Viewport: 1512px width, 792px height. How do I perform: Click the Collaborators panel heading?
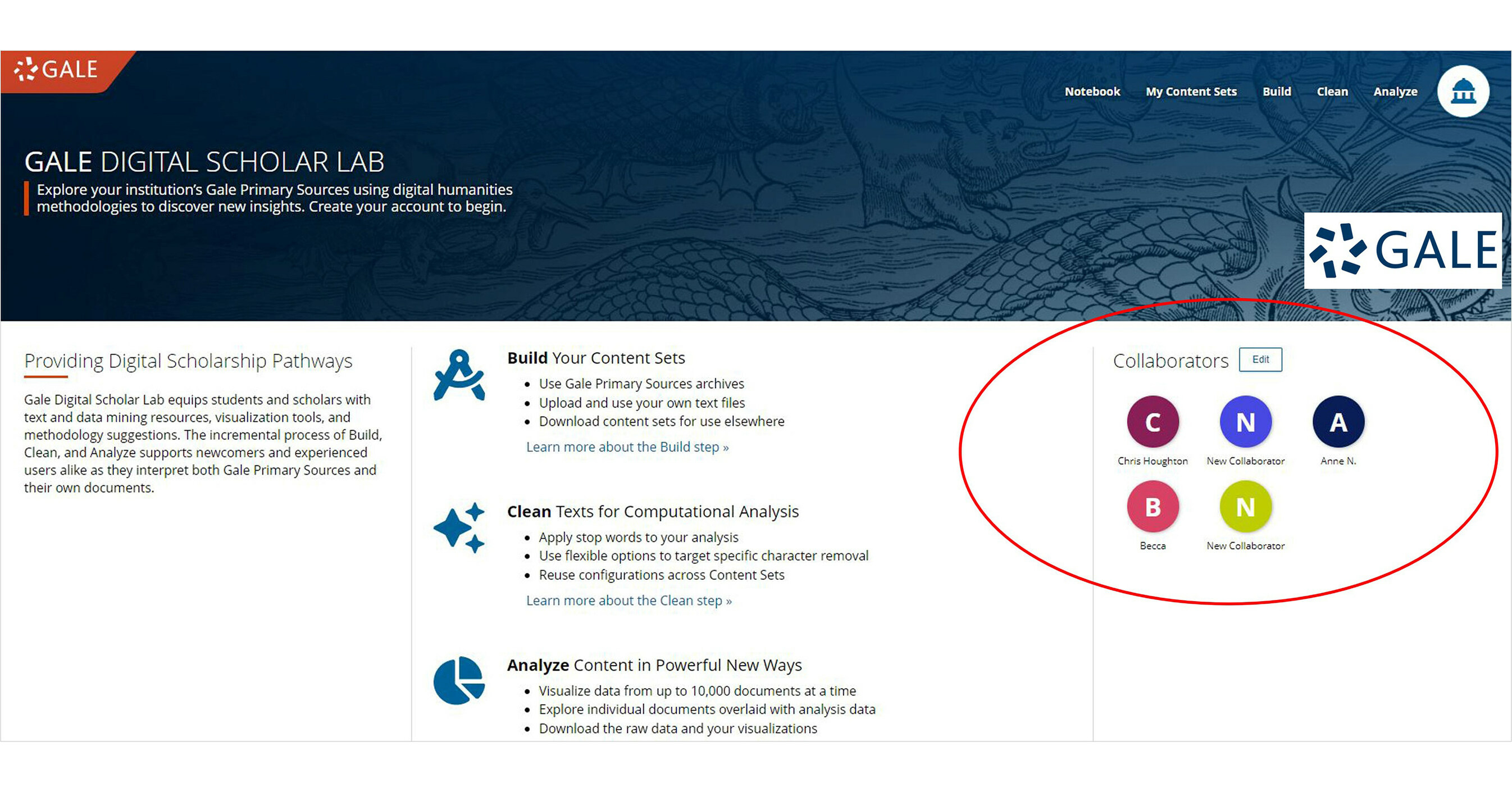pos(1171,361)
